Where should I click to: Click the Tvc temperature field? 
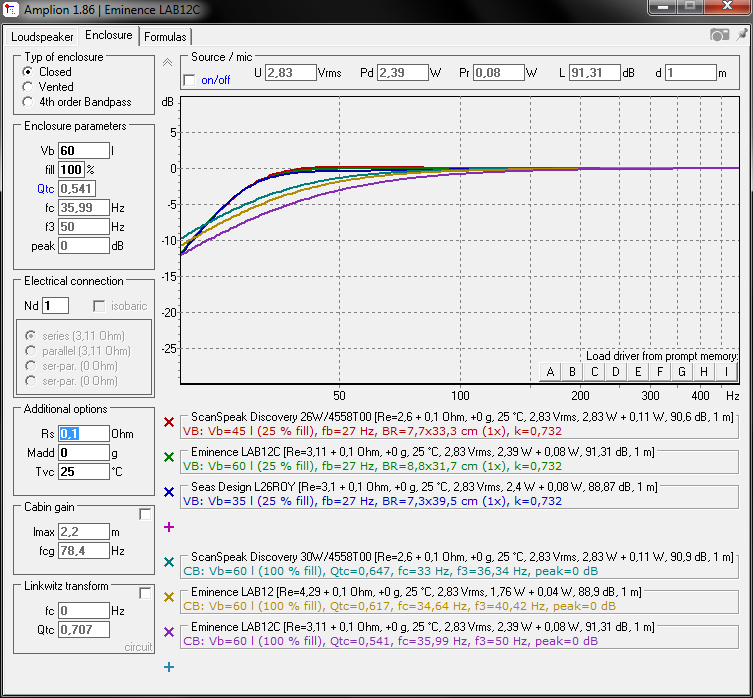[84, 472]
